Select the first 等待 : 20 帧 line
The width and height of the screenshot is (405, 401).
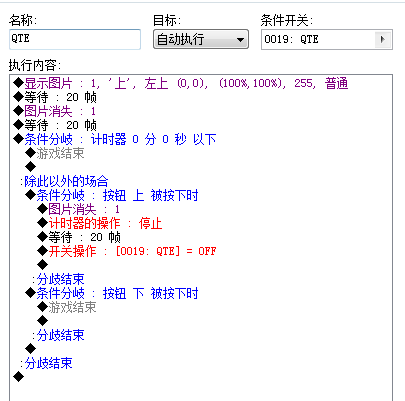tap(55, 97)
